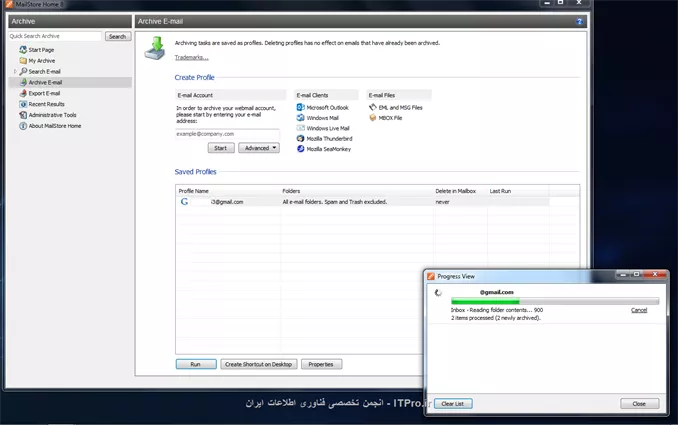Click the Export E-mail sidebar icon
Image resolution: width=678 pixels, height=425 pixels.
[x=23, y=93]
